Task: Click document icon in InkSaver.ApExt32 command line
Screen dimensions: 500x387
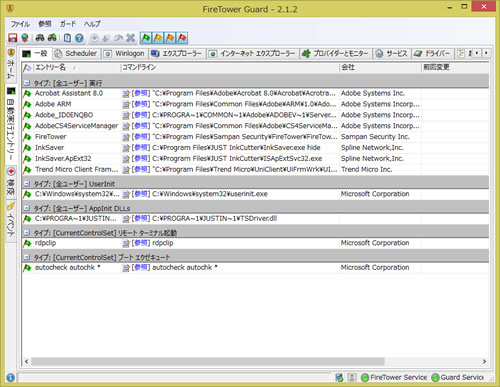Action: click(x=126, y=159)
